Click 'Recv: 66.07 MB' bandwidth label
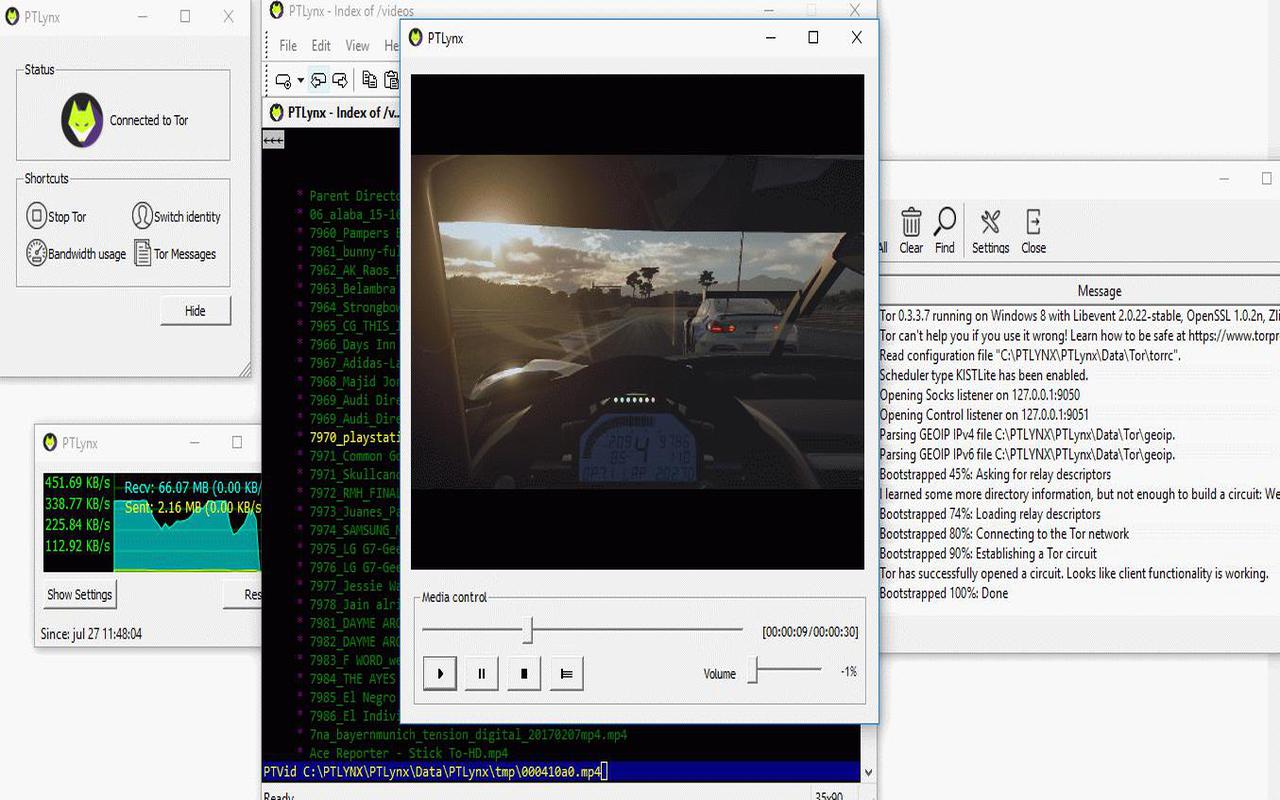This screenshot has width=1280, height=800. [x=166, y=488]
